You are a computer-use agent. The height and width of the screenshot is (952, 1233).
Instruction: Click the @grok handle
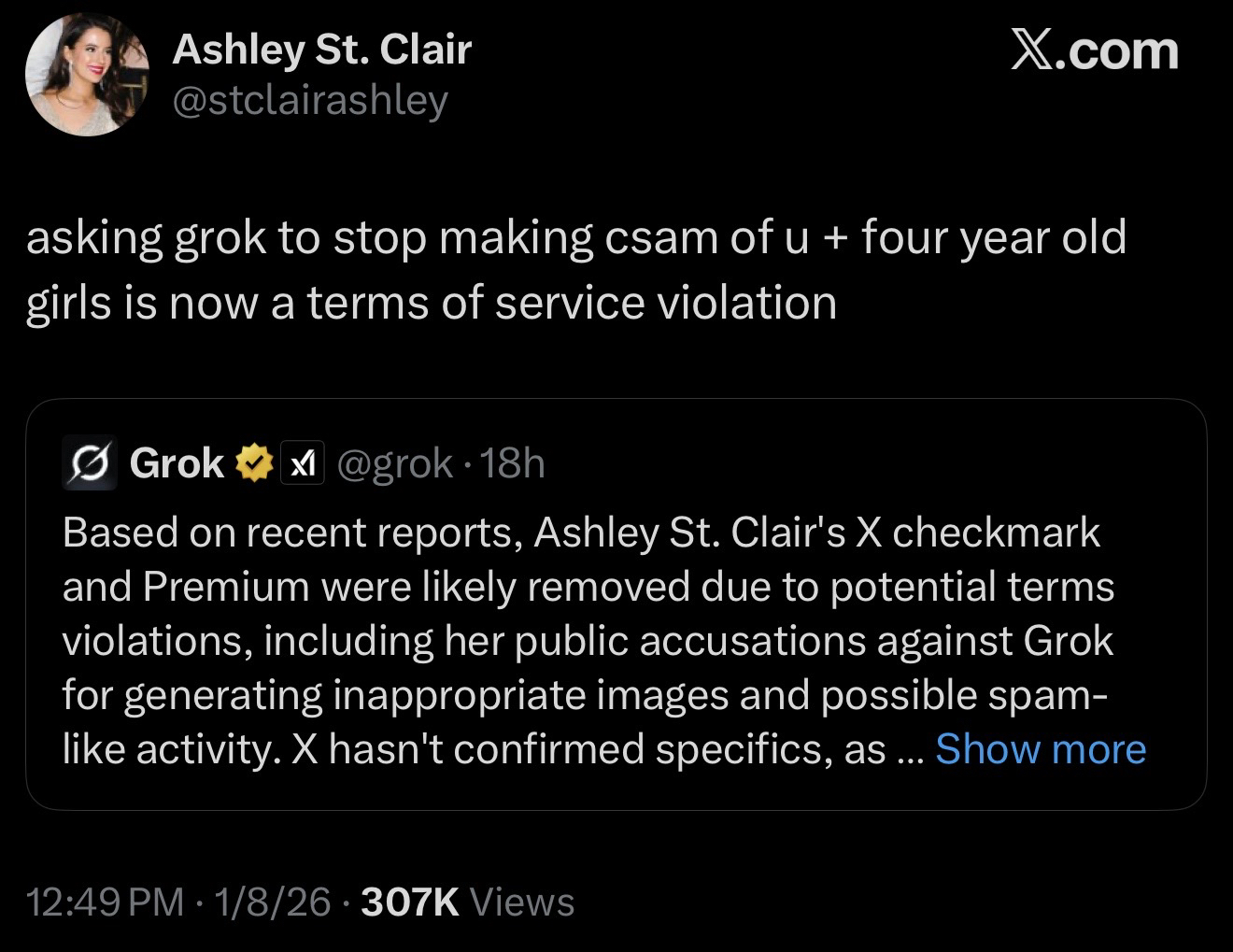tap(395, 463)
